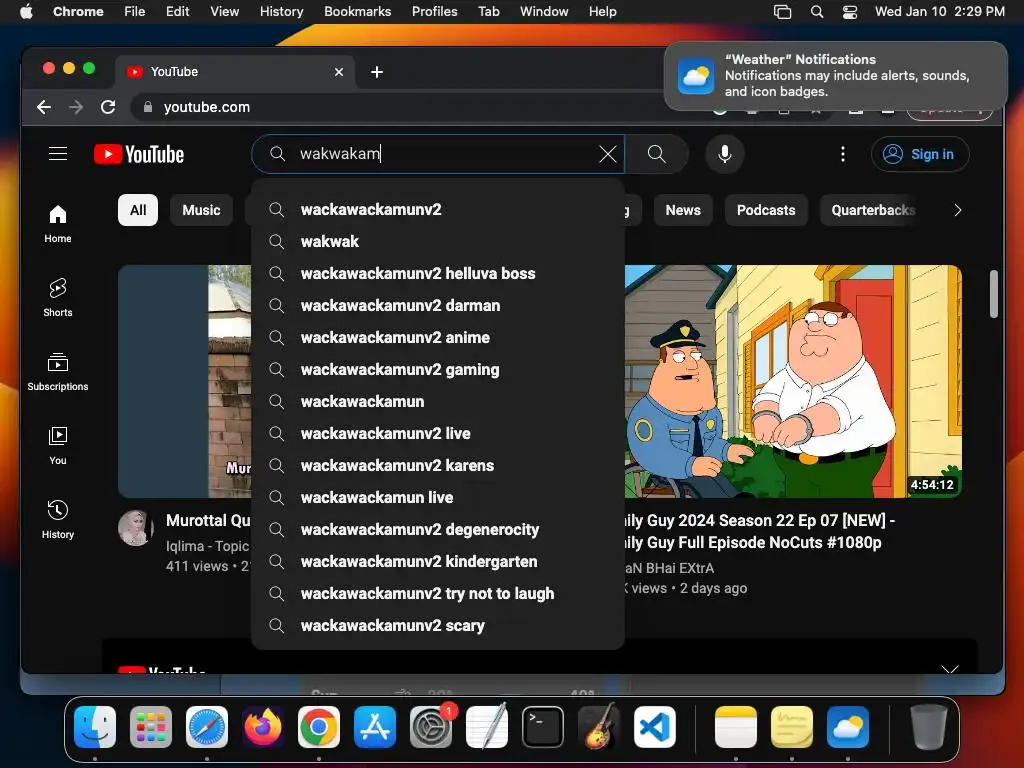The image size is (1024, 768).
Task: Select the All filter chip
Action: click(138, 210)
